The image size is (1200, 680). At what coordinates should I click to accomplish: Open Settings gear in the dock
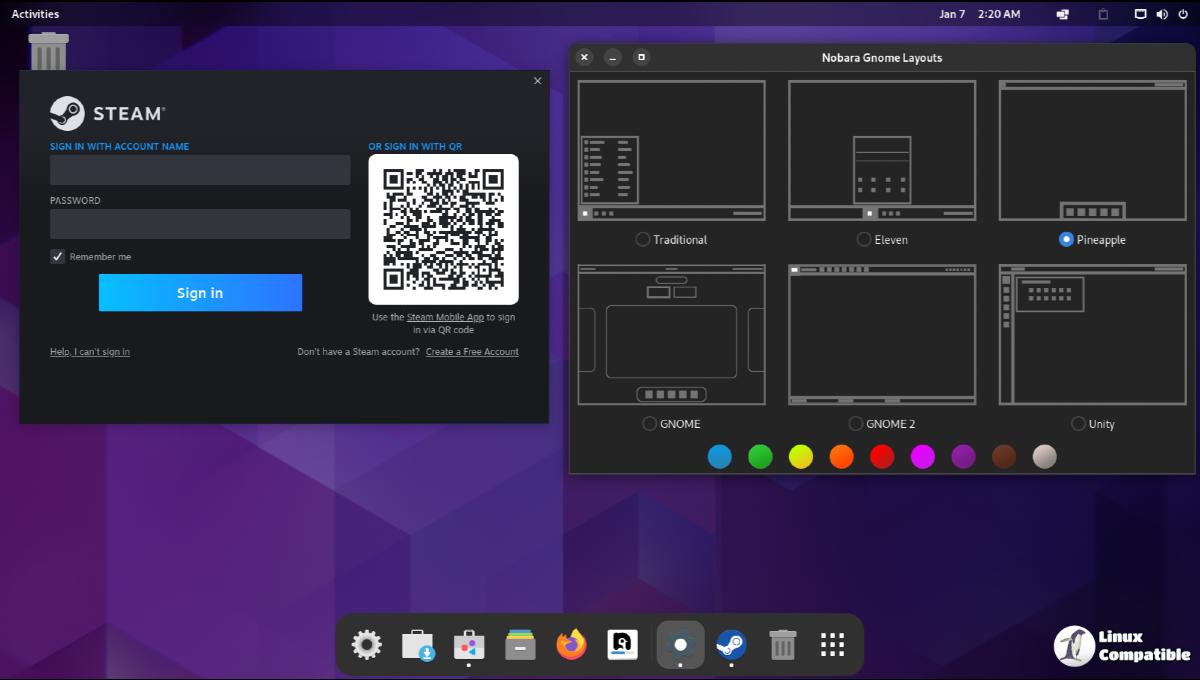(367, 645)
